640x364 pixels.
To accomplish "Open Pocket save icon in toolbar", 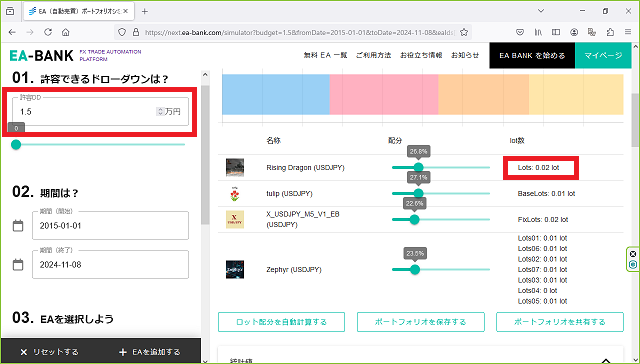I will (x=520, y=32).
